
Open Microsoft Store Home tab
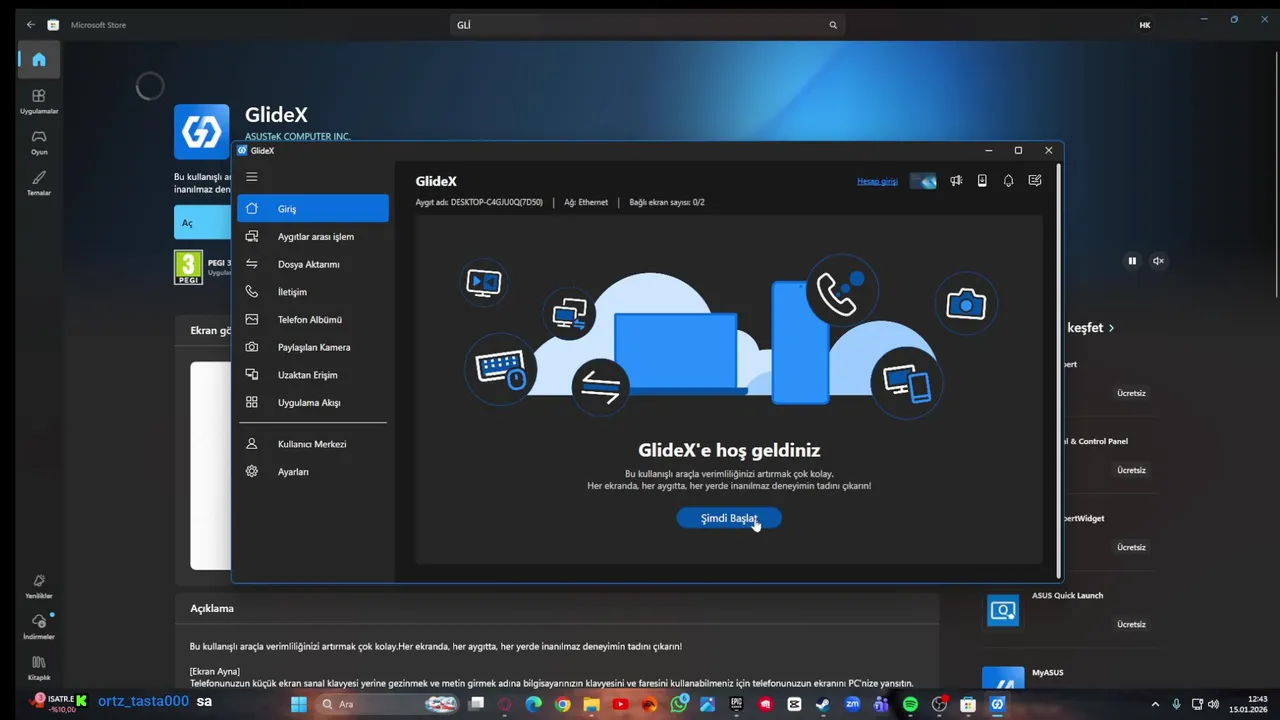[39, 60]
